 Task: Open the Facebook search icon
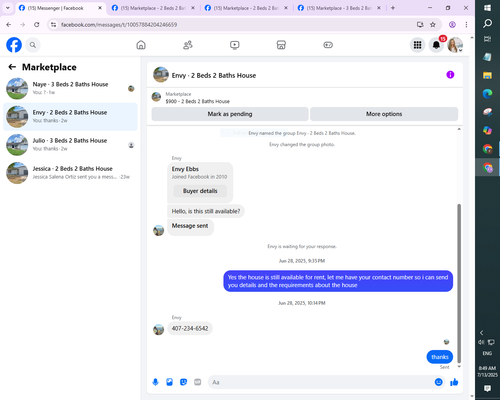[33, 45]
